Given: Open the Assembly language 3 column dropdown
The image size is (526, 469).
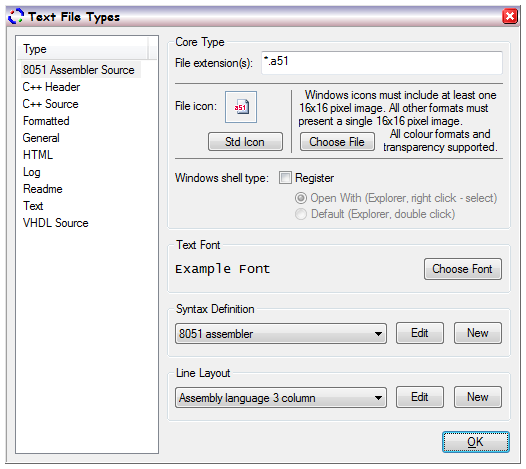Looking at the screenshot, I should point(281,398).
